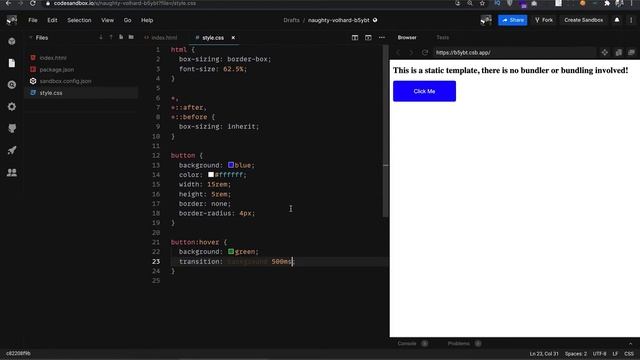Click the show preview layout icon

point(368,38)
